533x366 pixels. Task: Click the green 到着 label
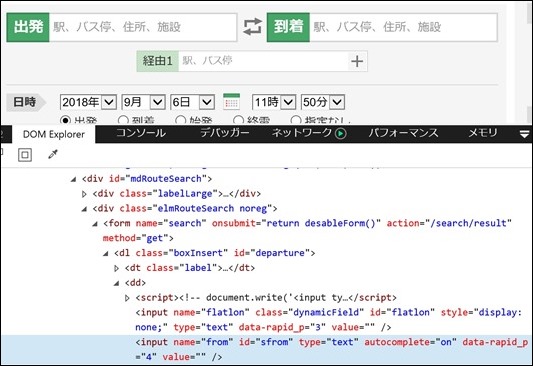tap(288, 27)
